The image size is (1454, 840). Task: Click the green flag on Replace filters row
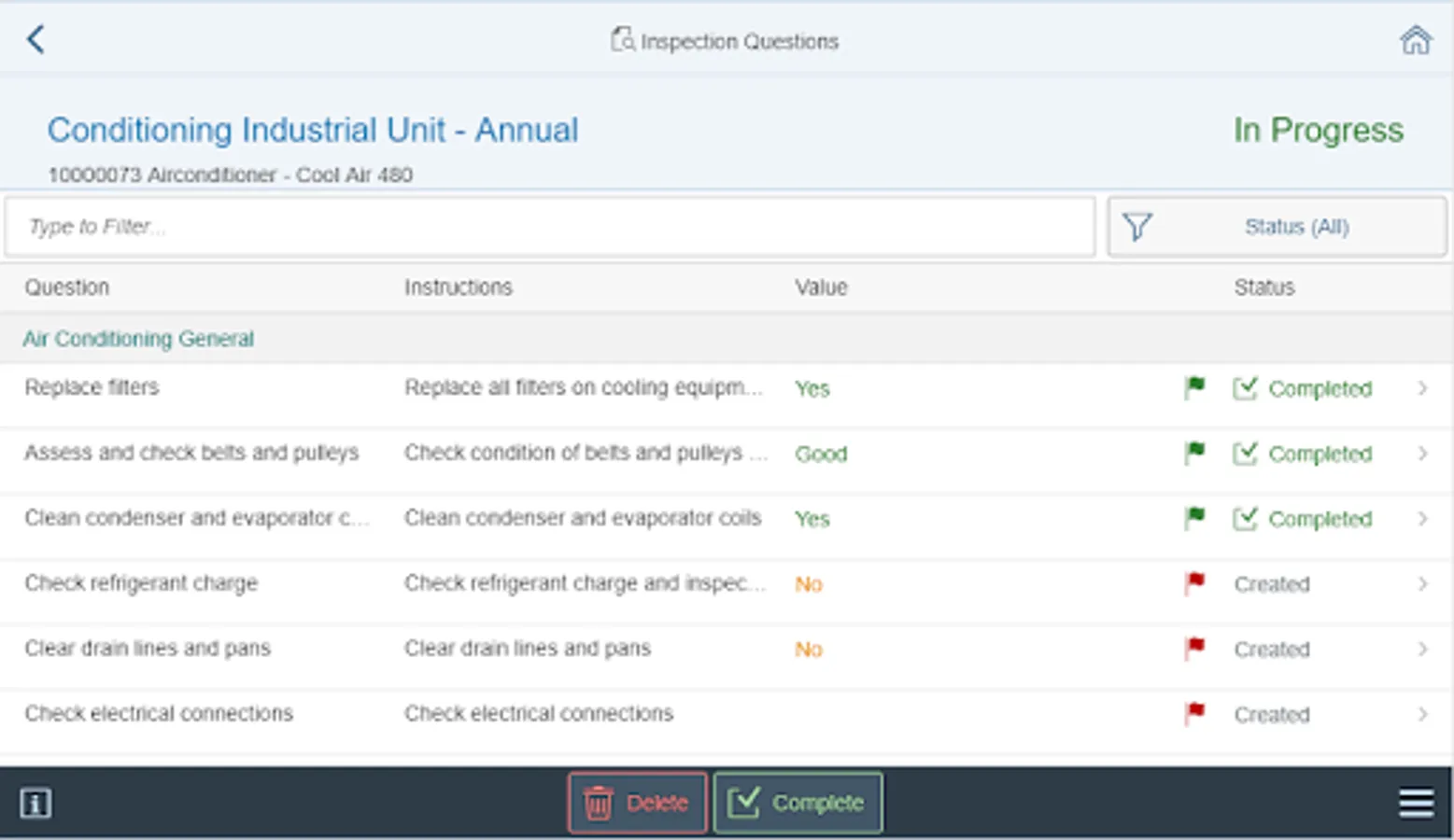pyautogui.click(x=1194, y=387)
